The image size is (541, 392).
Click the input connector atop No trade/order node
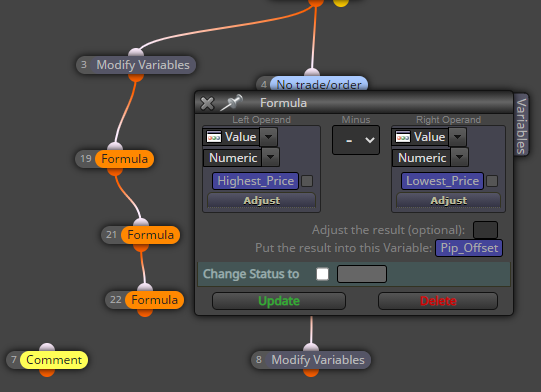(x=312, y=72)
